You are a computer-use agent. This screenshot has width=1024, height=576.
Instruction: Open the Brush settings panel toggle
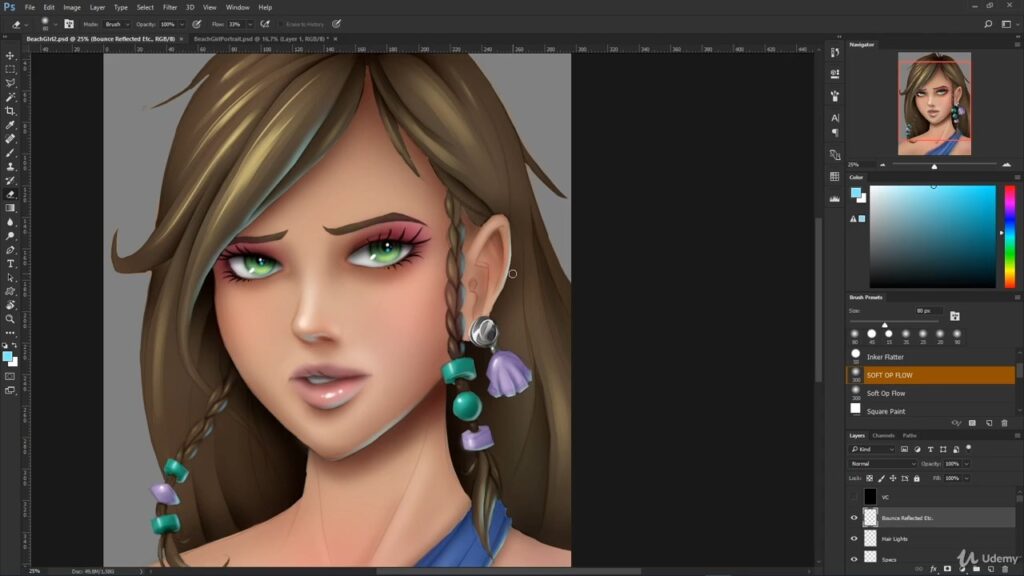[69, 24]
